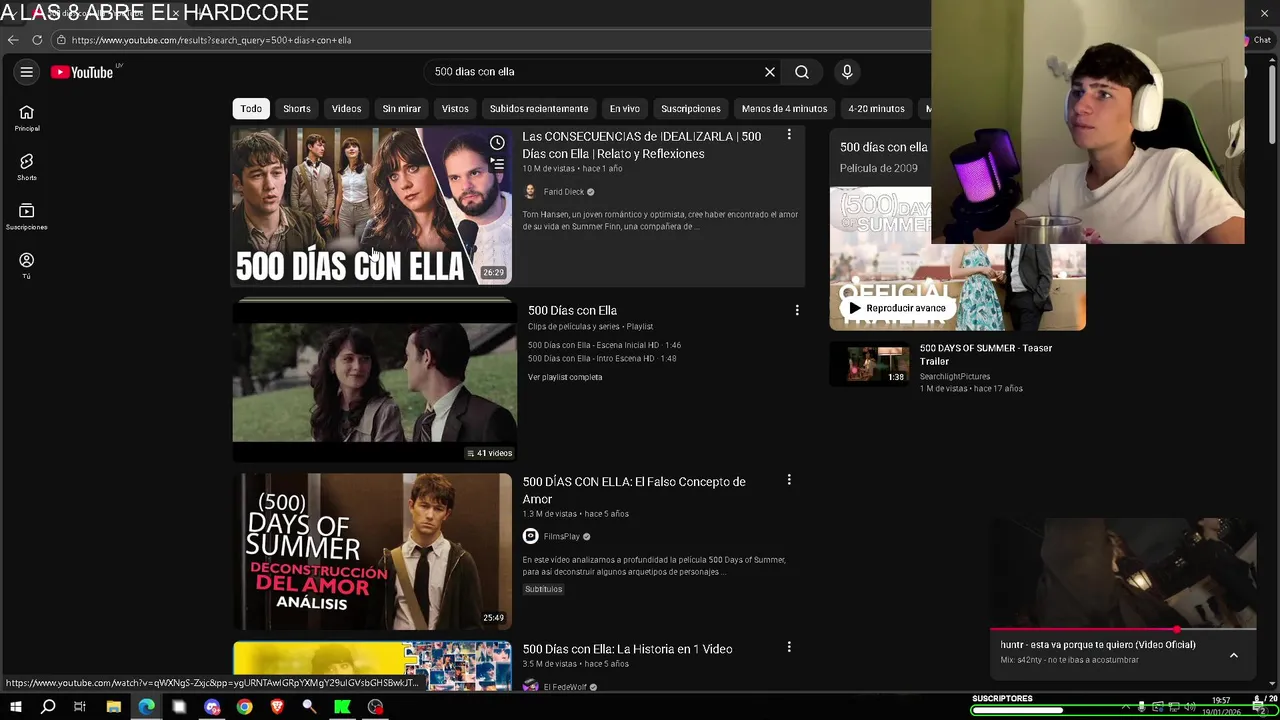This screenshot has width=1280, height=720.
Task: Add Farid Dieck video to queue icon
Action: [x=497, y=164]
